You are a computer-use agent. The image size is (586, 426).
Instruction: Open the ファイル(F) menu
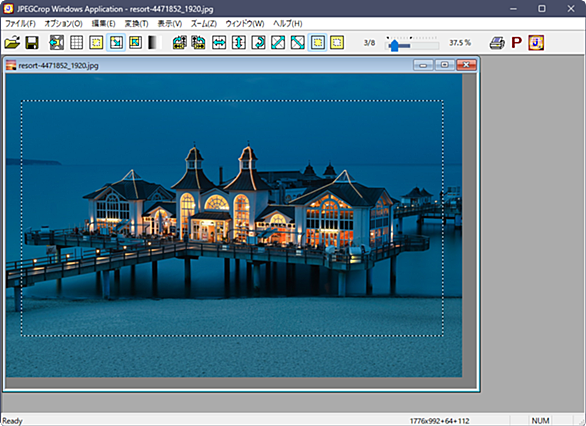point(20,24)
